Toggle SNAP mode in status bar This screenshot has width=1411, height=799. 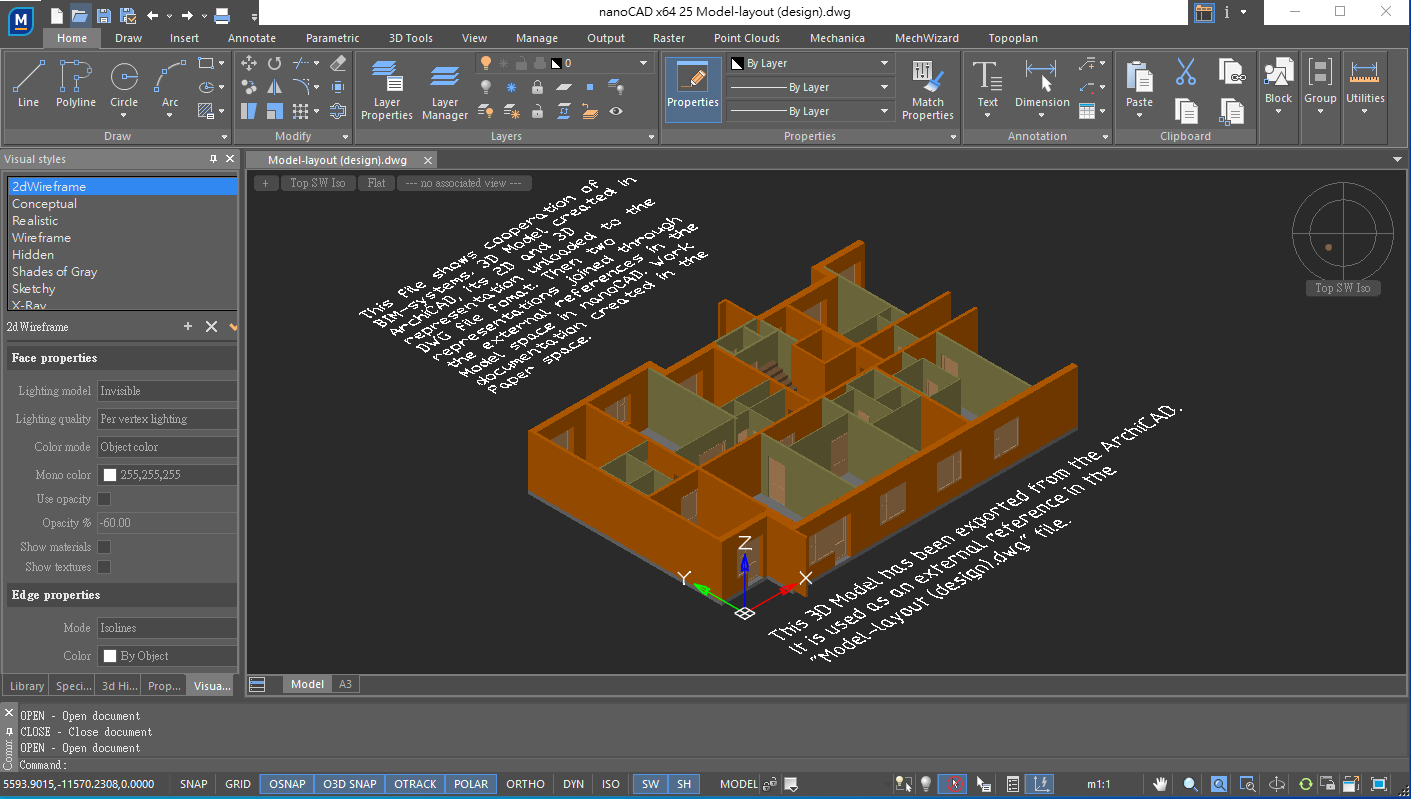point(194,784)
